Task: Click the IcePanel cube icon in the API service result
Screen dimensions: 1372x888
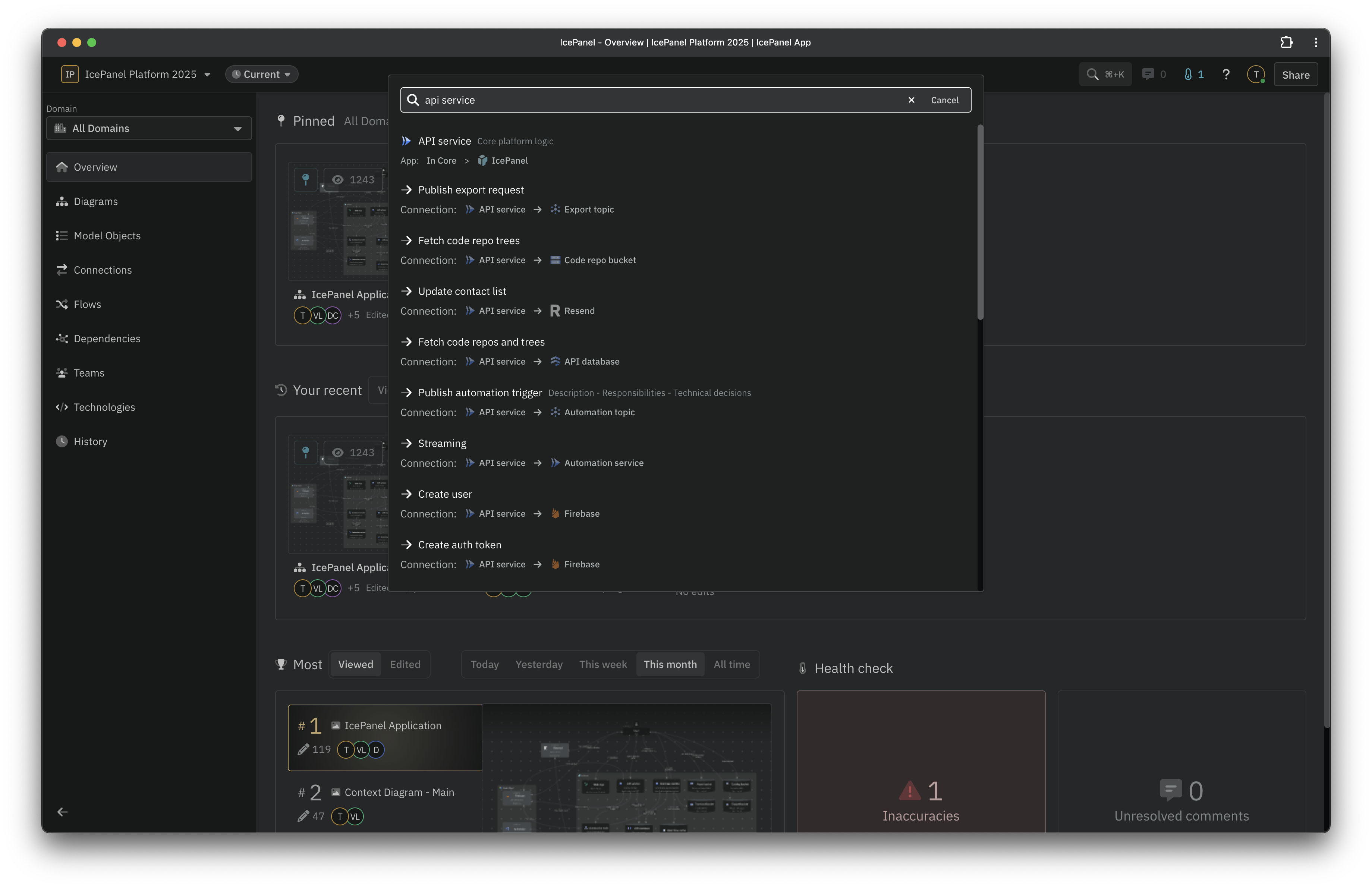Action: click(482, 161)
